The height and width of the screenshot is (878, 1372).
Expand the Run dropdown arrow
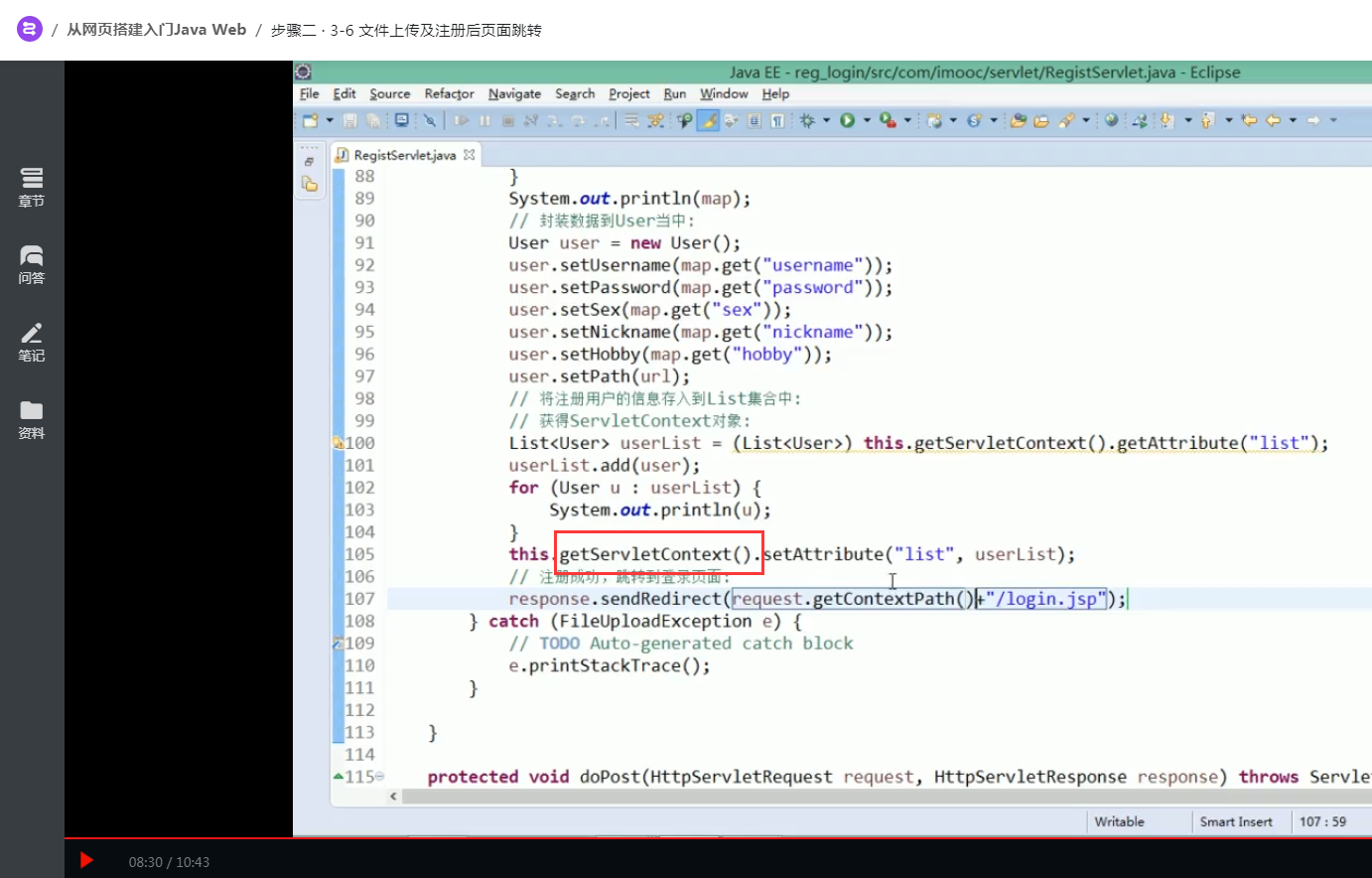(867, 120)
